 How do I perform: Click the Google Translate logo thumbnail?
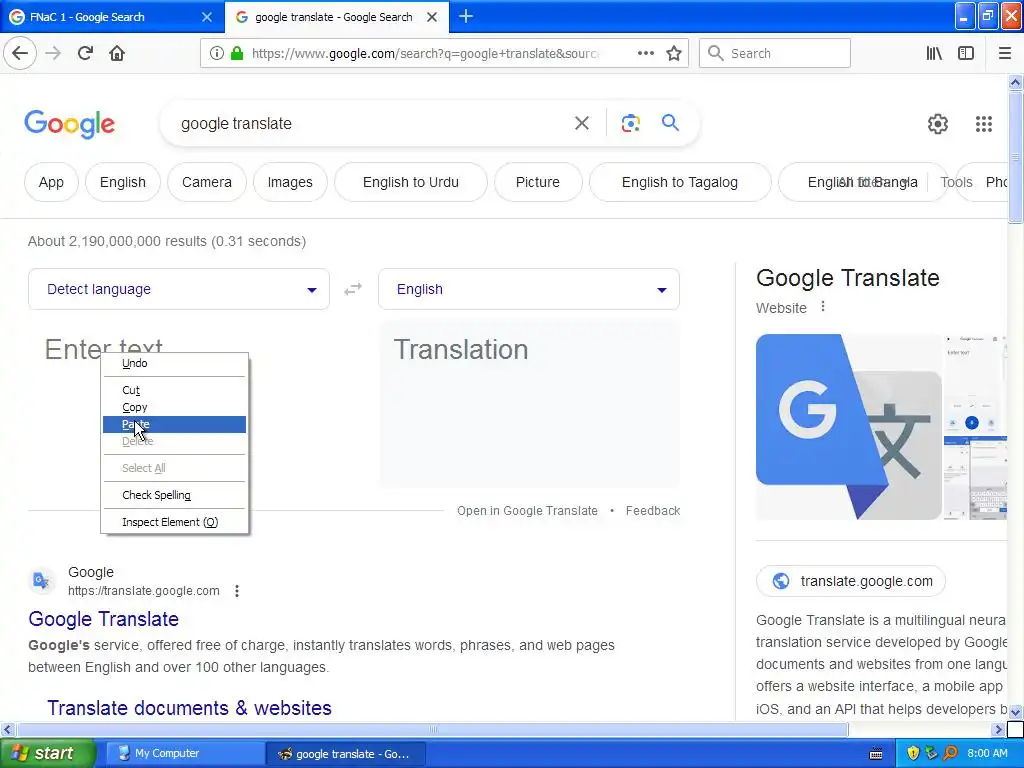(x=849, y=427)
